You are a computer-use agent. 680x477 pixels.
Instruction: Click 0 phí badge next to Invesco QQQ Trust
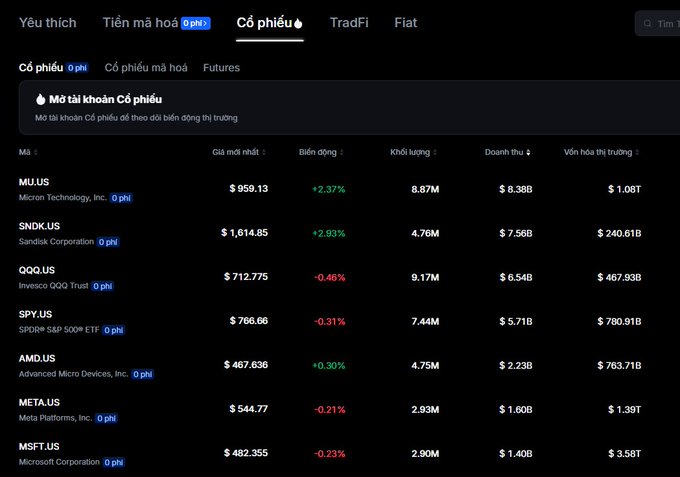(102, 286)
